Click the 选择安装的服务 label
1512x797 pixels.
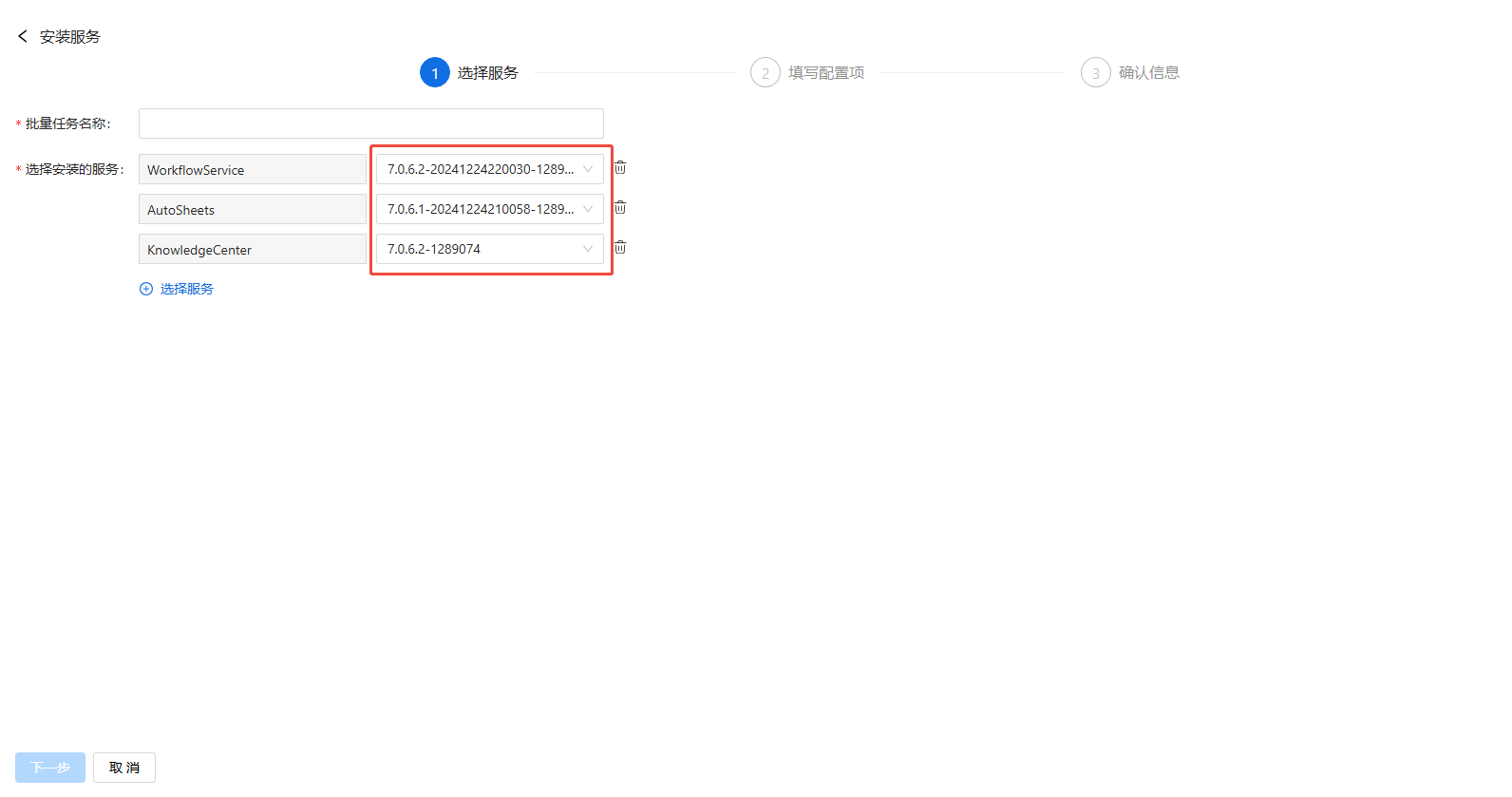(74, 169)
